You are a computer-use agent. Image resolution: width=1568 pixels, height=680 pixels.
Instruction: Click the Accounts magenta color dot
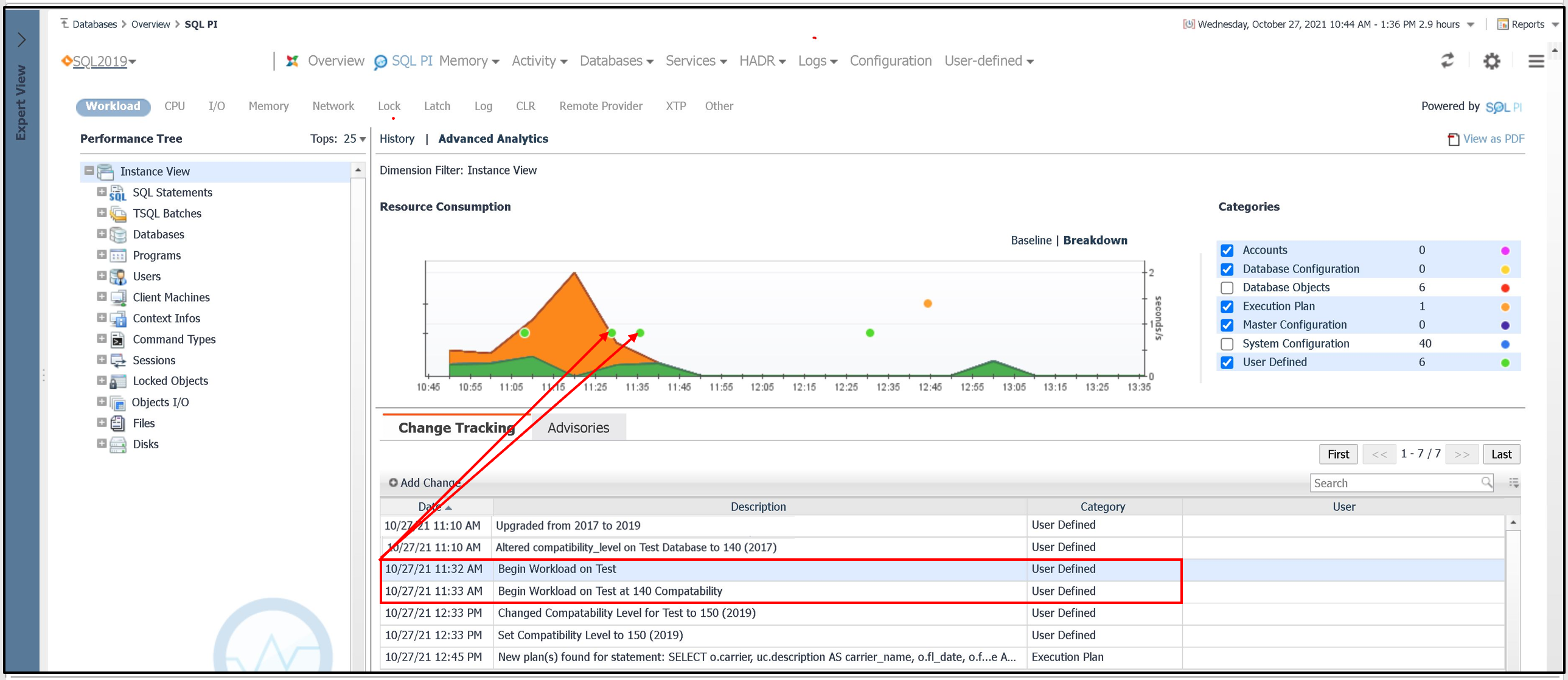(1505, 251)
